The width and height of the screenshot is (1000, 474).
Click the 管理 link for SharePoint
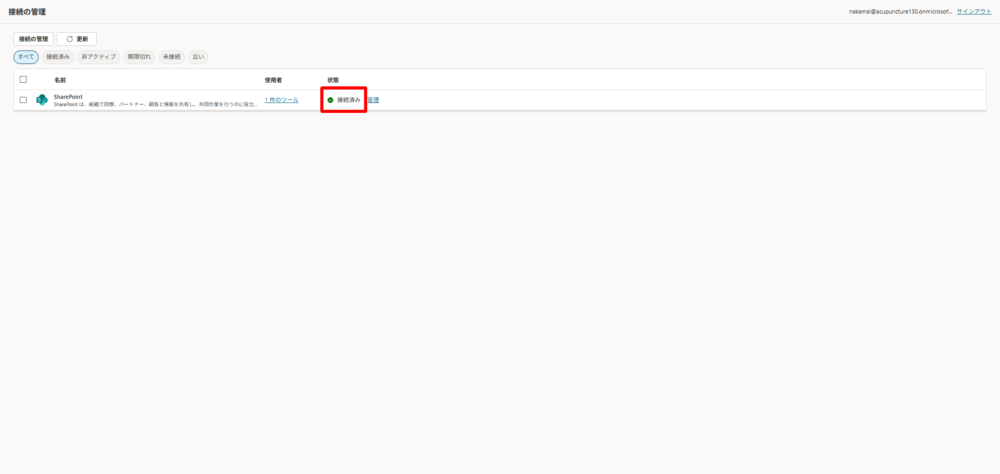[372, 100]
